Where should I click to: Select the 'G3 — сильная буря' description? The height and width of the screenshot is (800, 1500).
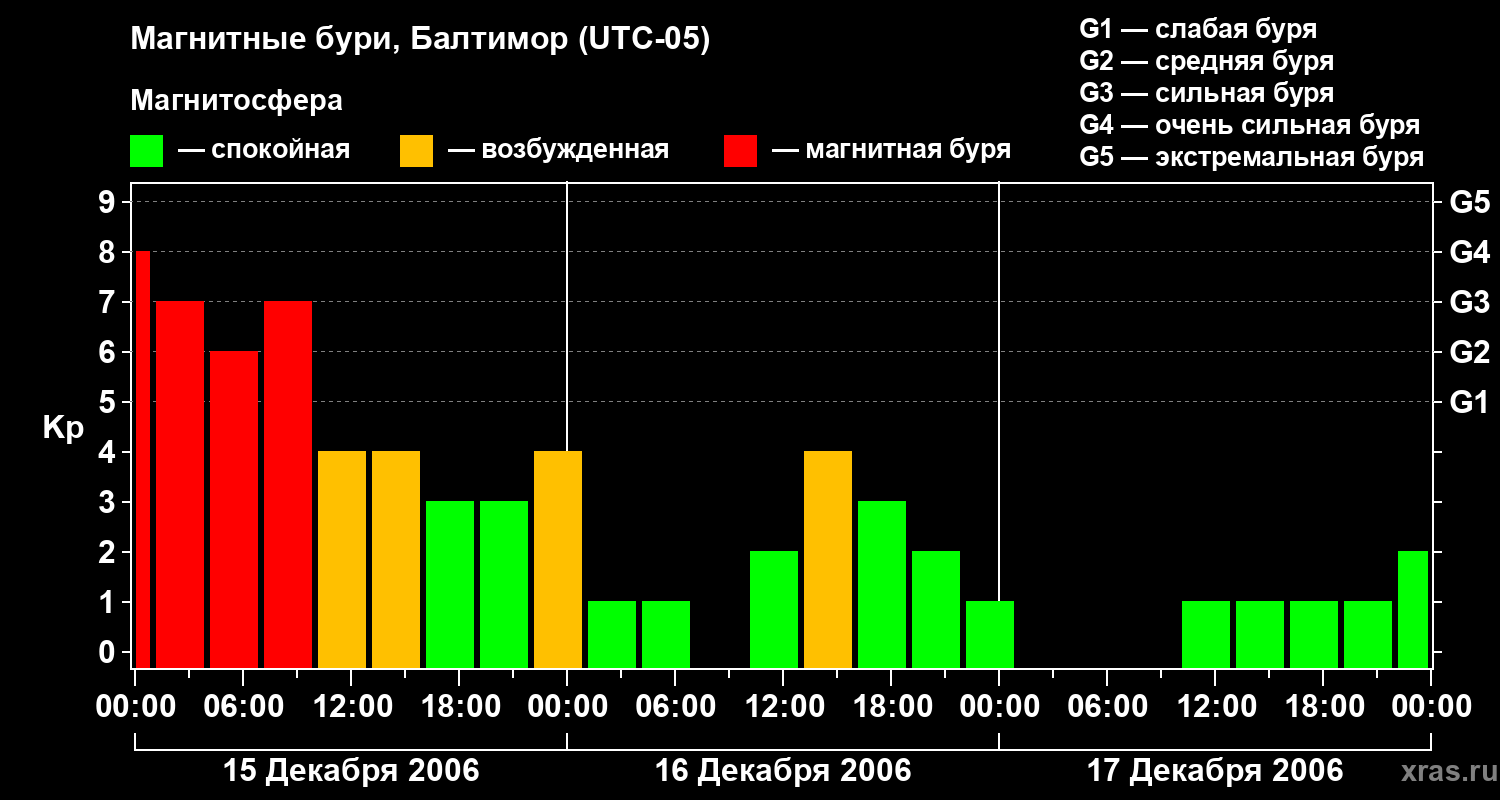[1207, 93]
